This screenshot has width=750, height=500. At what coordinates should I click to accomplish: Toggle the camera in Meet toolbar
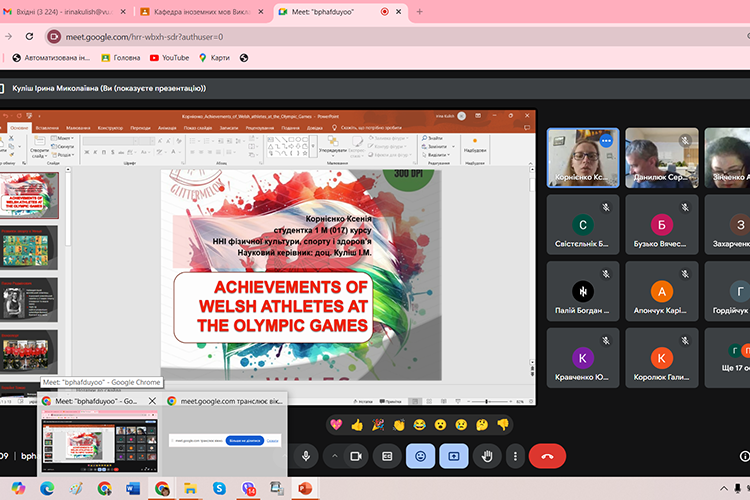coord(354,455)
